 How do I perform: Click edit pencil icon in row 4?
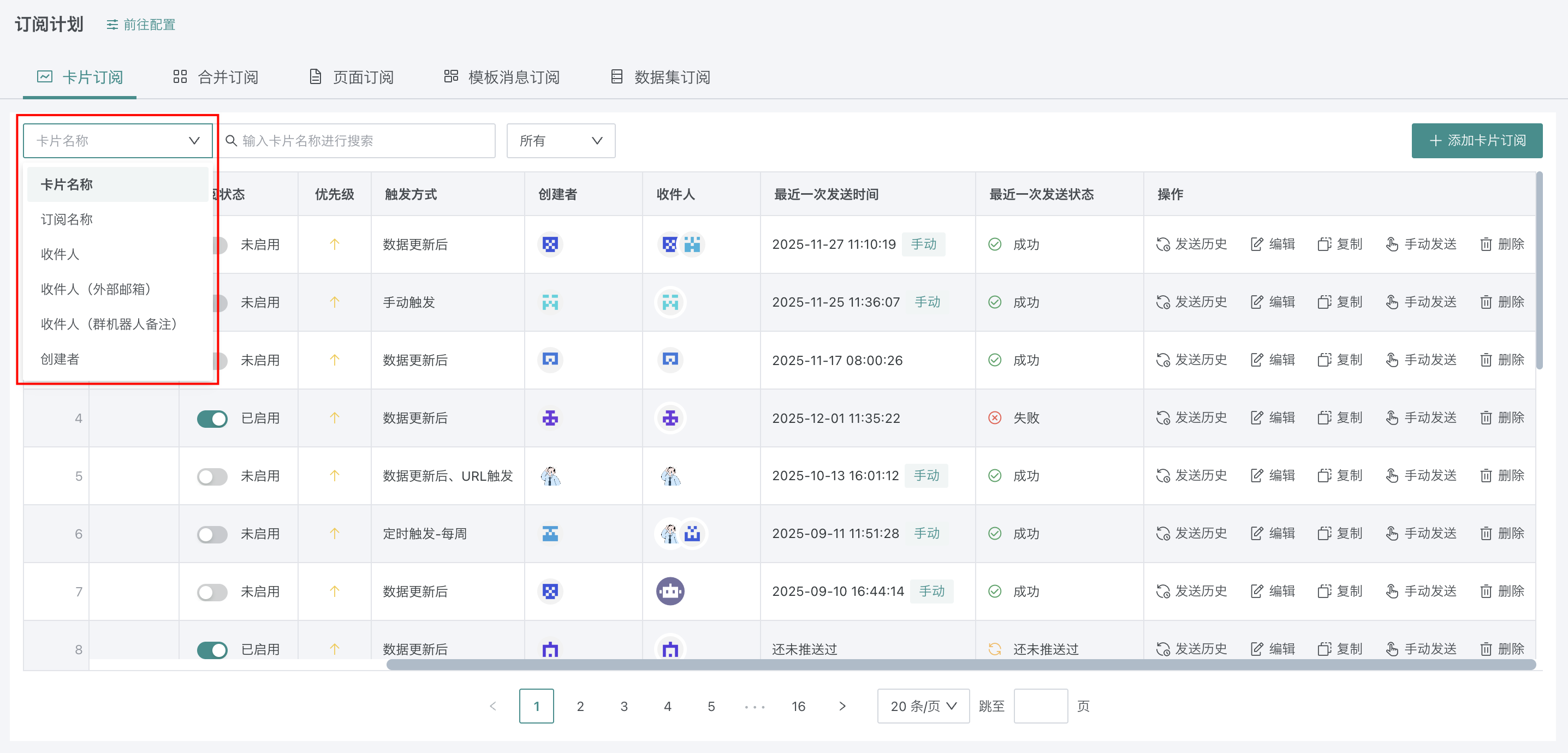1257,418
